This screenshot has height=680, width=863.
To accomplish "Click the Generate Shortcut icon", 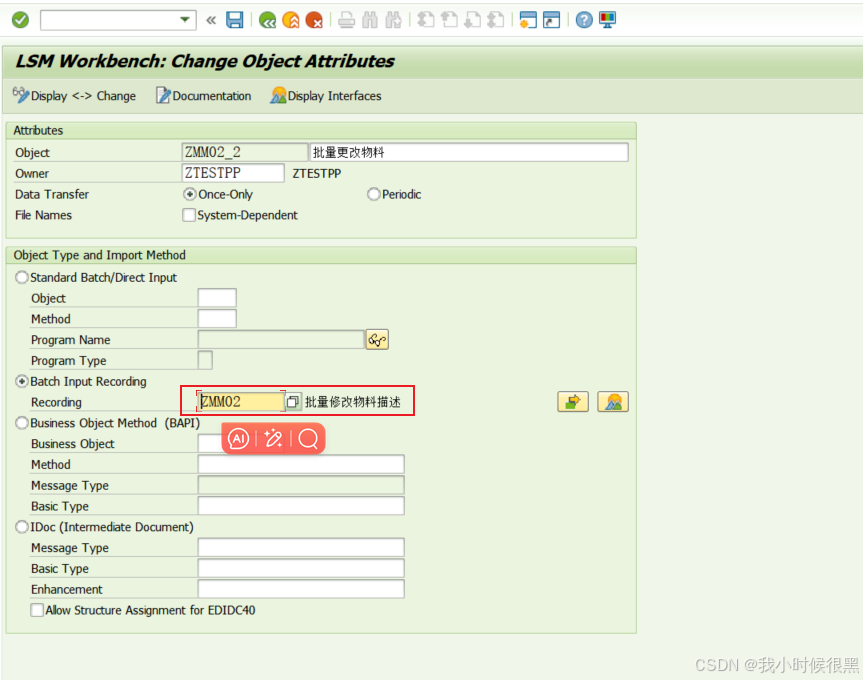I will 551,20.
